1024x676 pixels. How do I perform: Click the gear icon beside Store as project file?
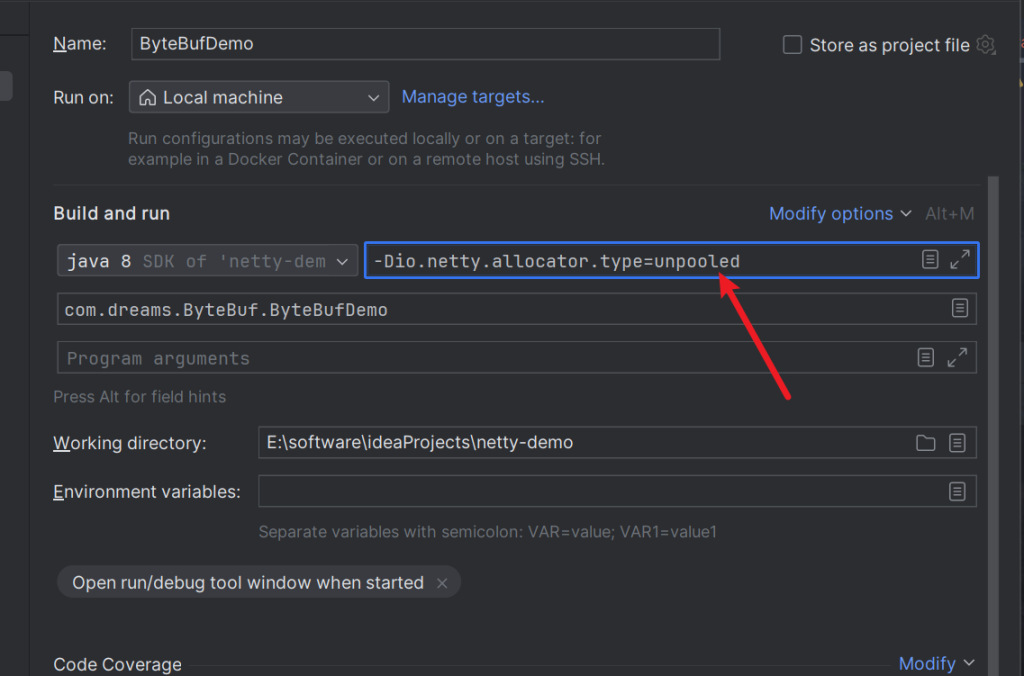pyautogui.click(x=986, y=45)
